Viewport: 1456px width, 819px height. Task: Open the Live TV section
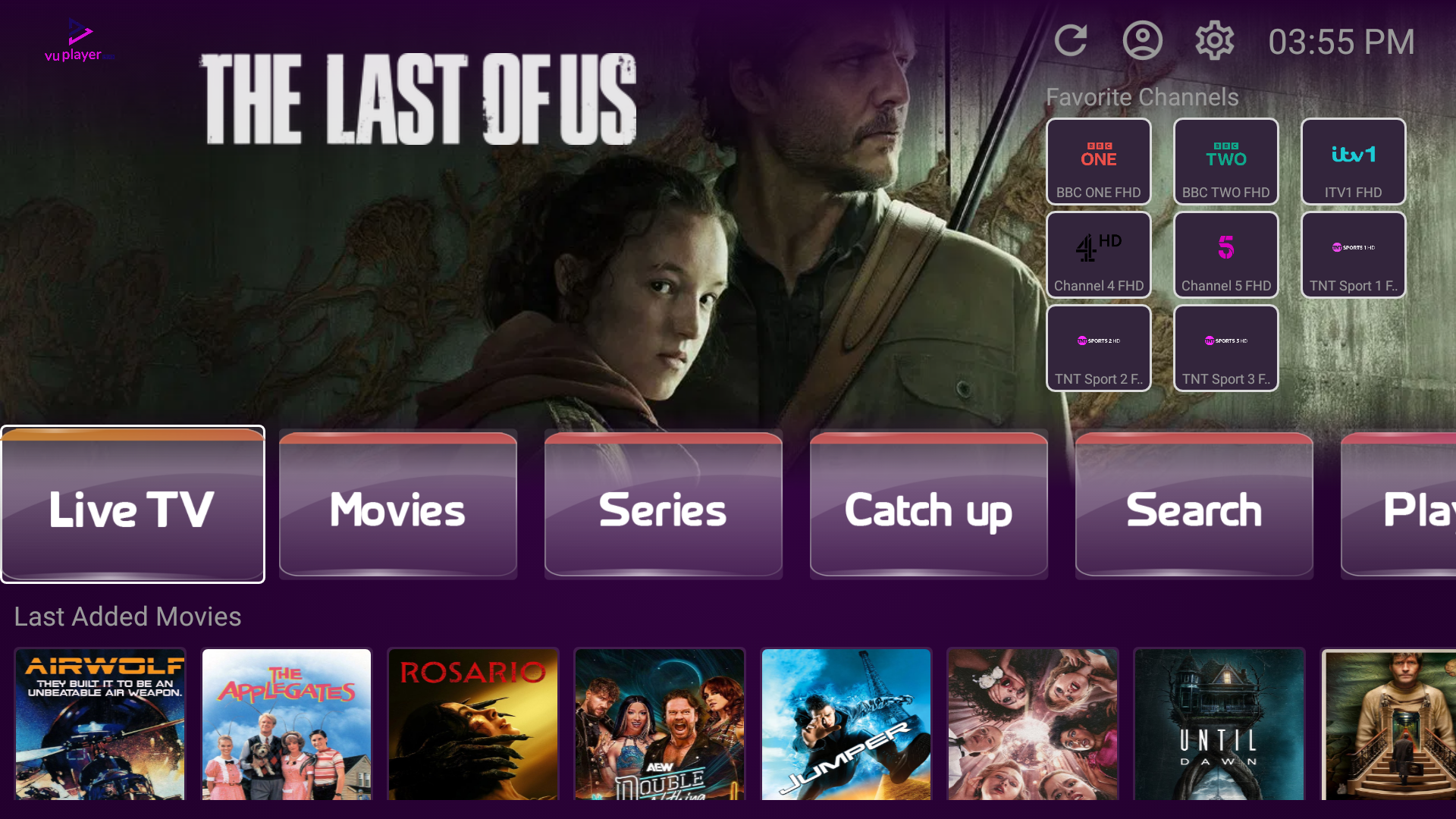[x=133, y=504]
